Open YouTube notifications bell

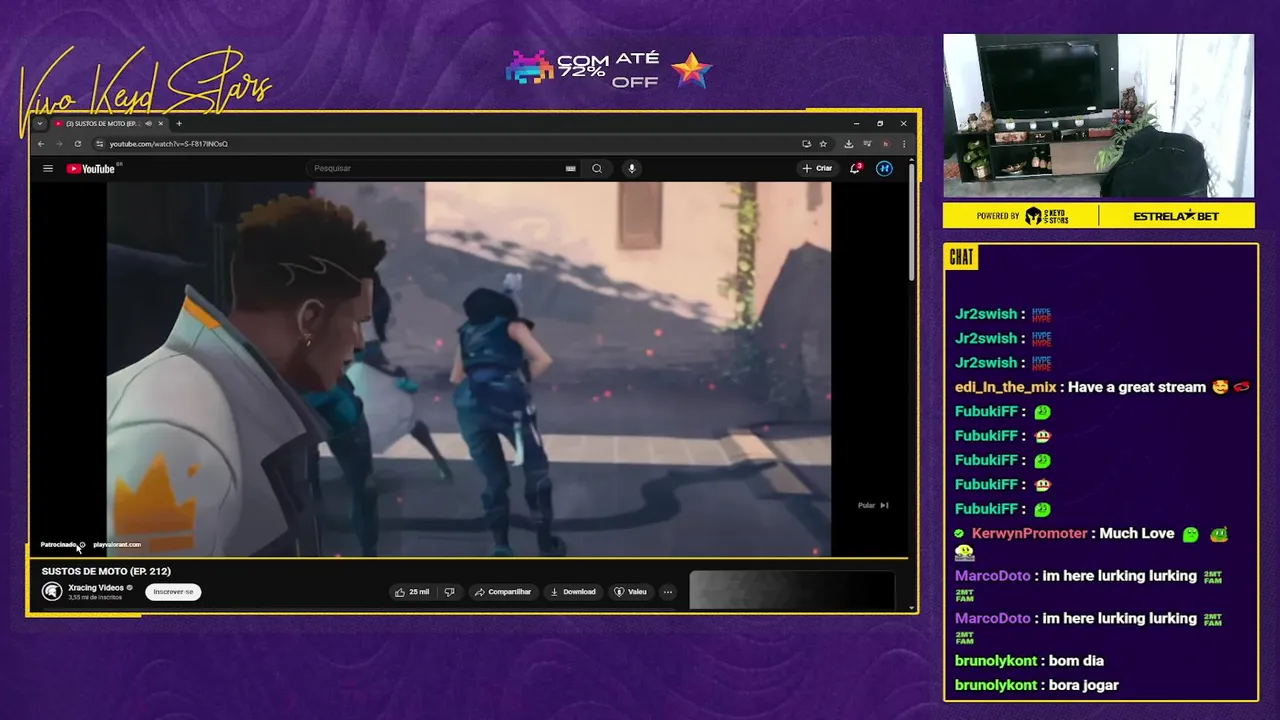[x=855, y=168]
